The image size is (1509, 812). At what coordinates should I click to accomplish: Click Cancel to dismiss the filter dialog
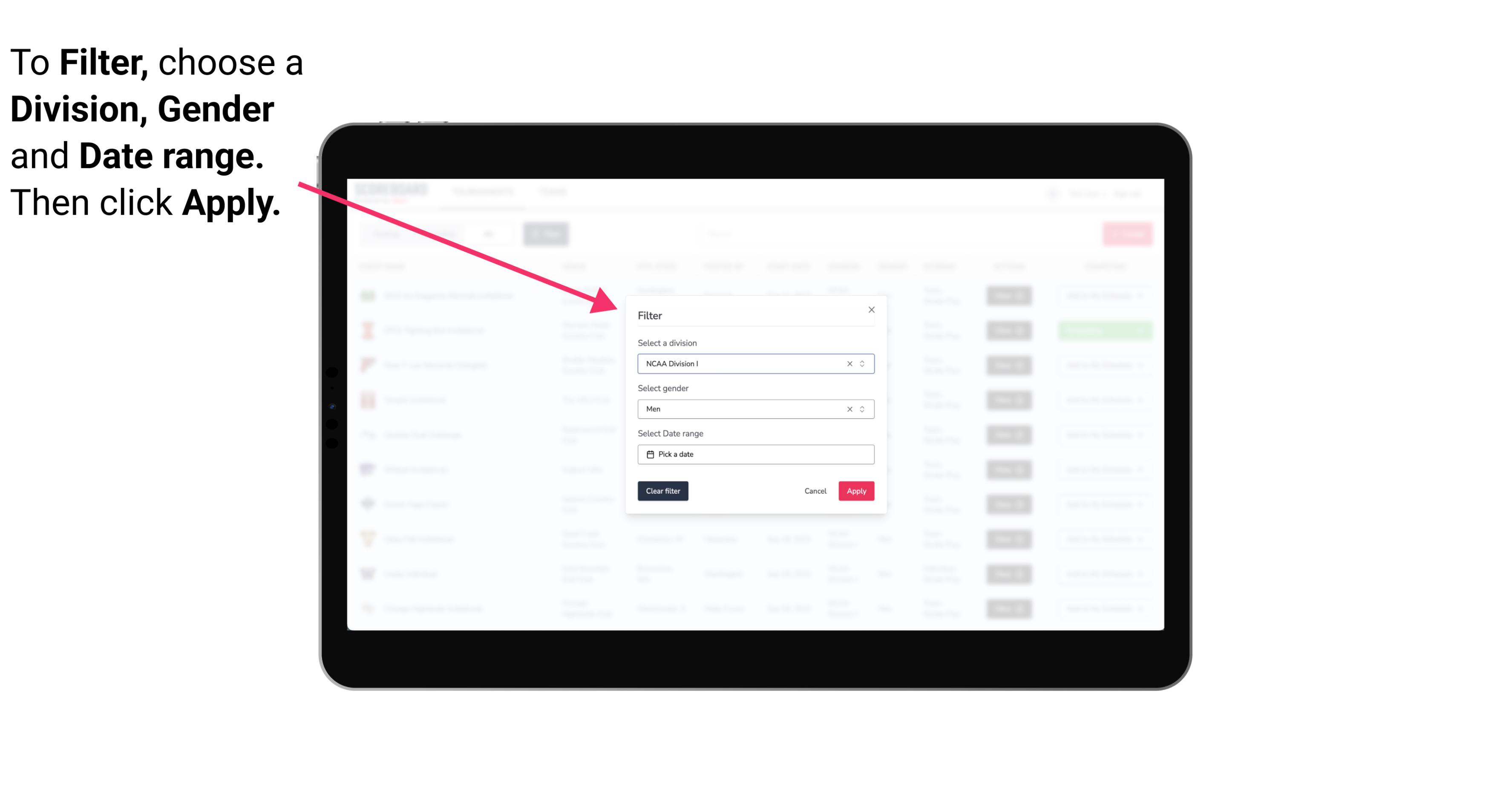(x=815, y=491)
